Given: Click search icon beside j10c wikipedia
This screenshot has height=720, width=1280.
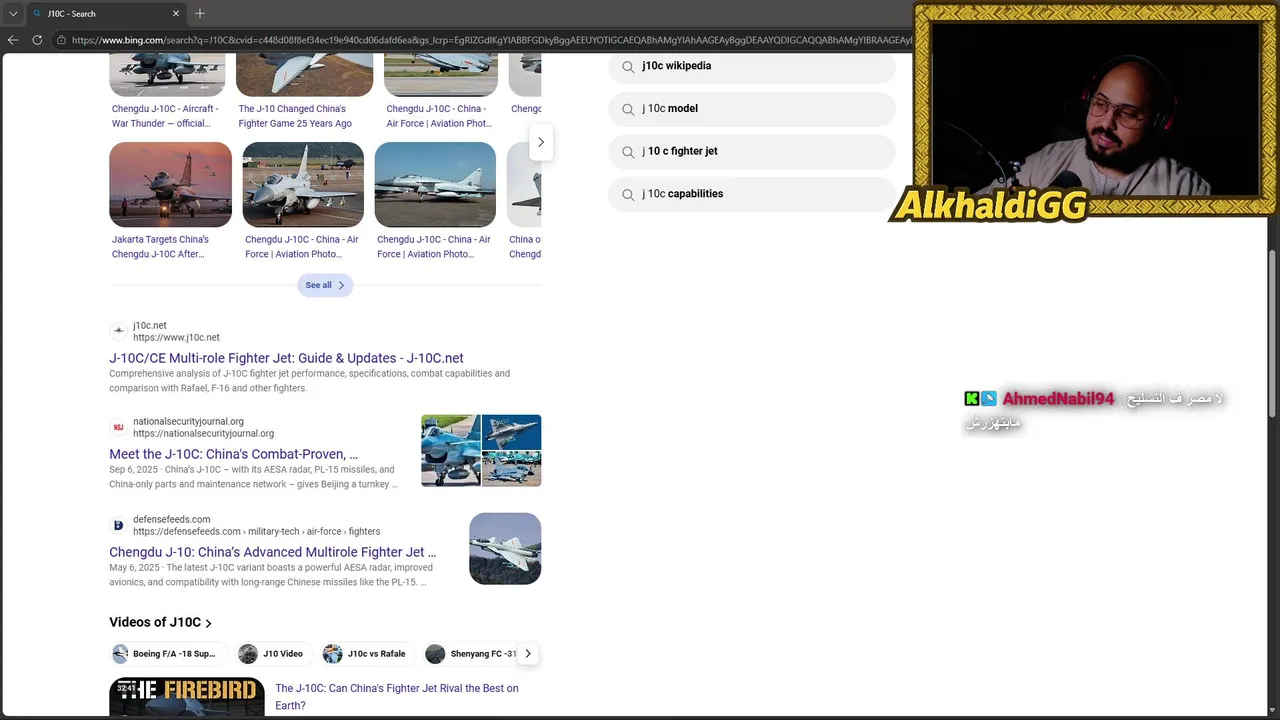Looking at the screenshot, I should pos(628,66).
